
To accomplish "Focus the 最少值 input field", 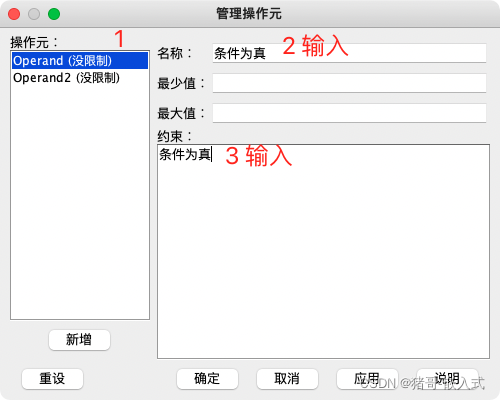I will coord(349,83).
